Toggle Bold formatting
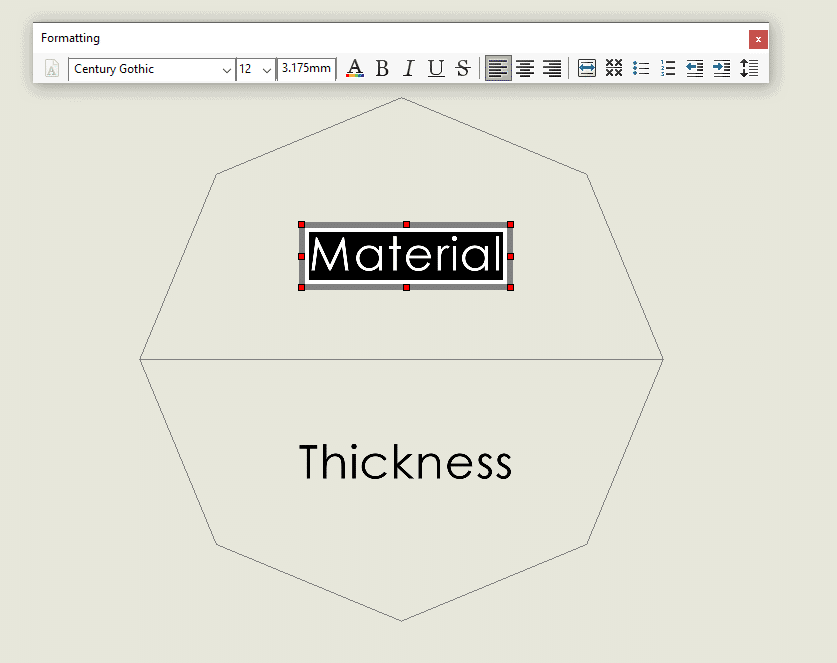The height and width of the screenshot is (663, 837). click(x=382, y=68)
